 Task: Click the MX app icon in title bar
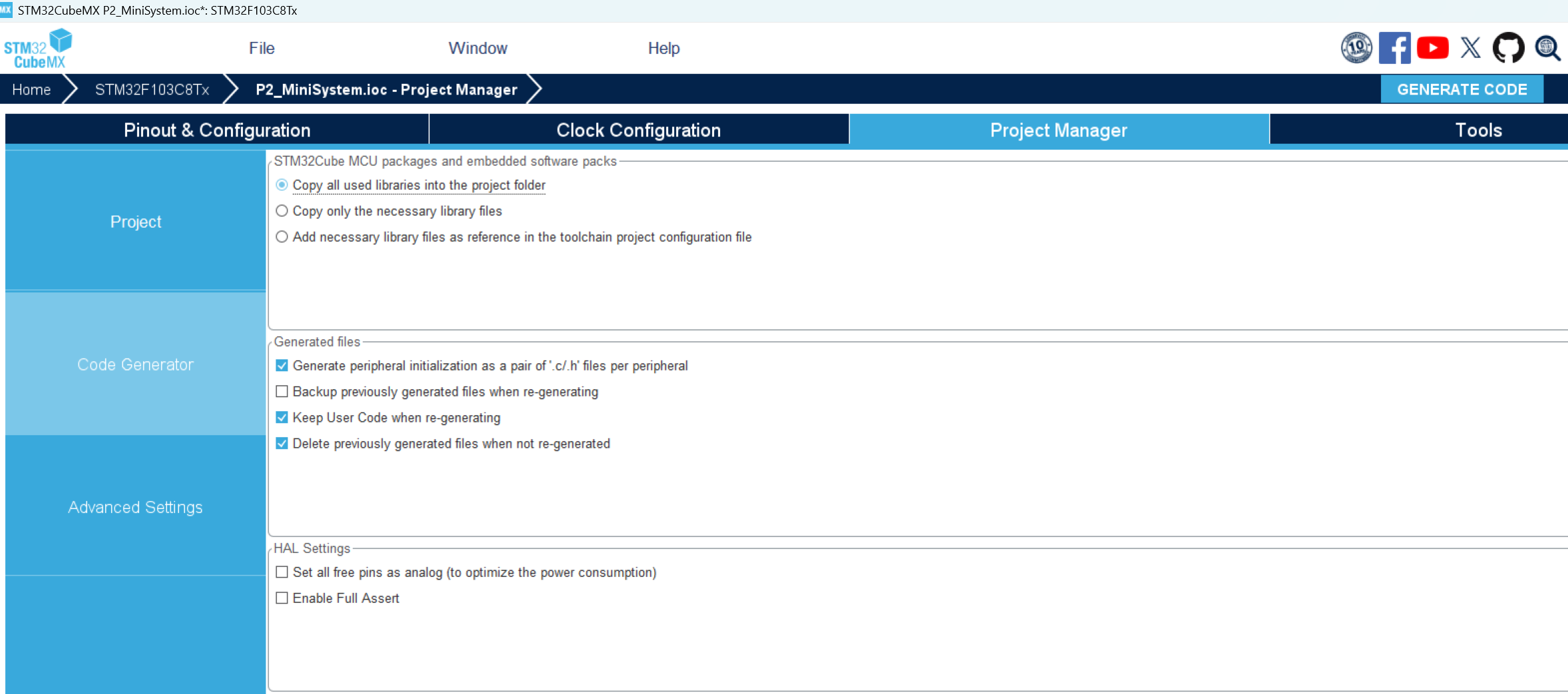coord(6,10)
